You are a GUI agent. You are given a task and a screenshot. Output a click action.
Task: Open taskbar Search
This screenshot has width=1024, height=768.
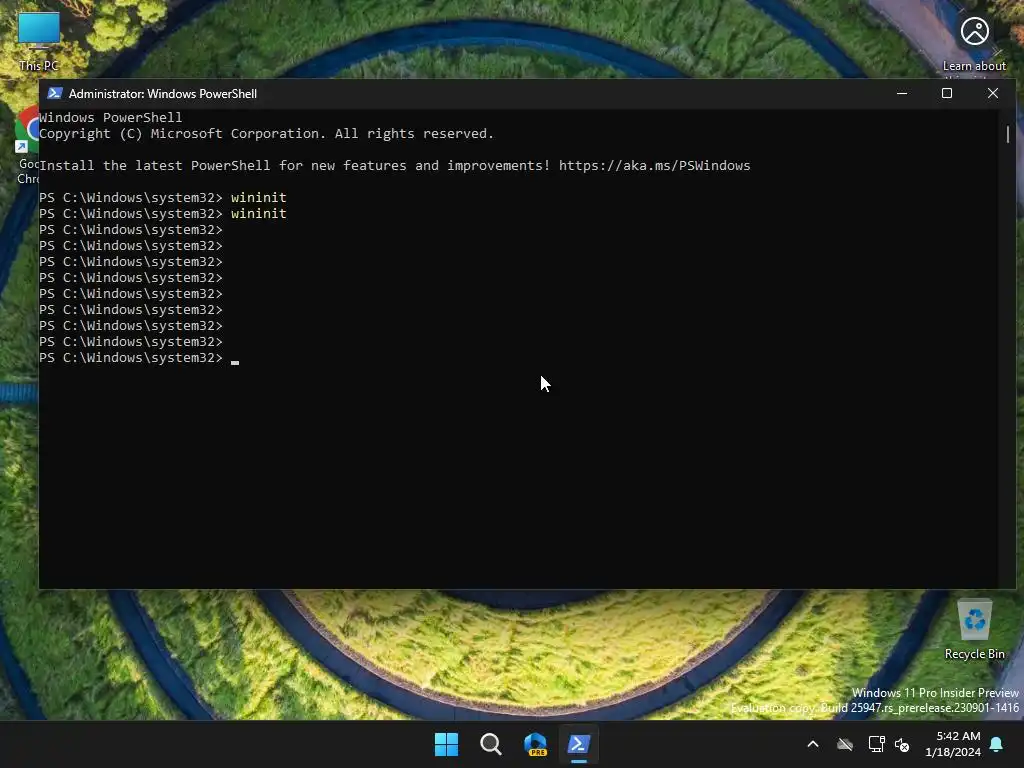pyautogui.click(x=491, y=744)
